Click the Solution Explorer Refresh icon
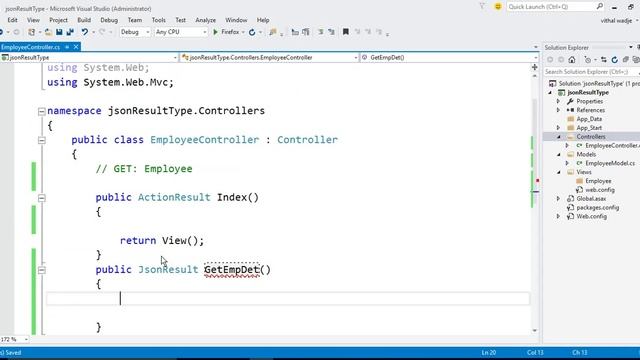The height and width of the screenshot is (360, 640). tap(615, 60)
